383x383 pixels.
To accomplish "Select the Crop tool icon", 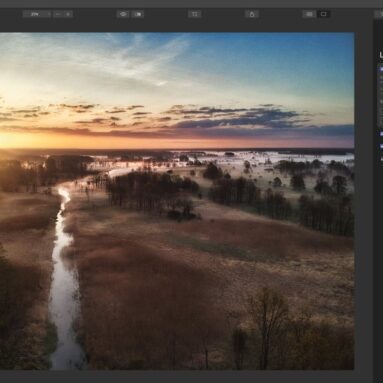I will [195, 14].
